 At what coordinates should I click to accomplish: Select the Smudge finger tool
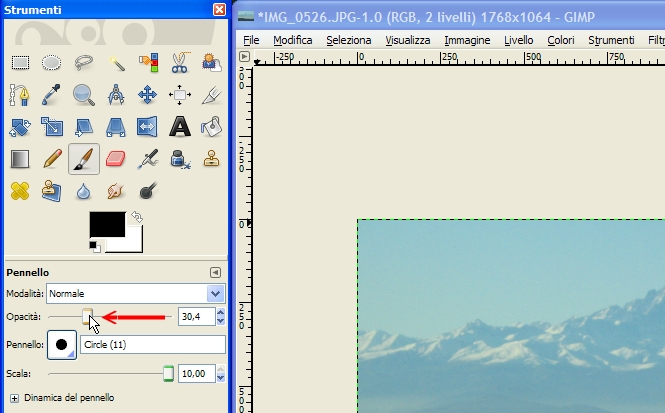[116, 191]
